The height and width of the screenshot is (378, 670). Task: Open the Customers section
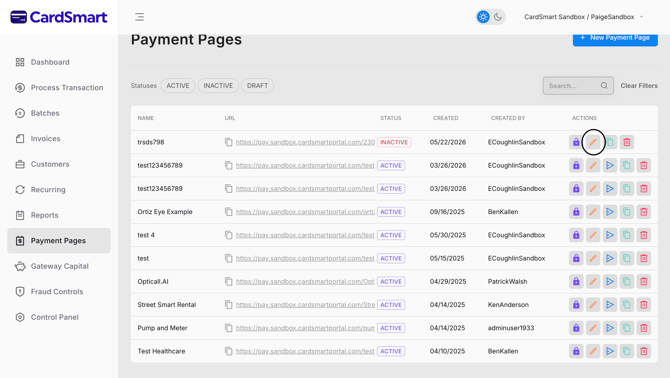coord(59,164)
